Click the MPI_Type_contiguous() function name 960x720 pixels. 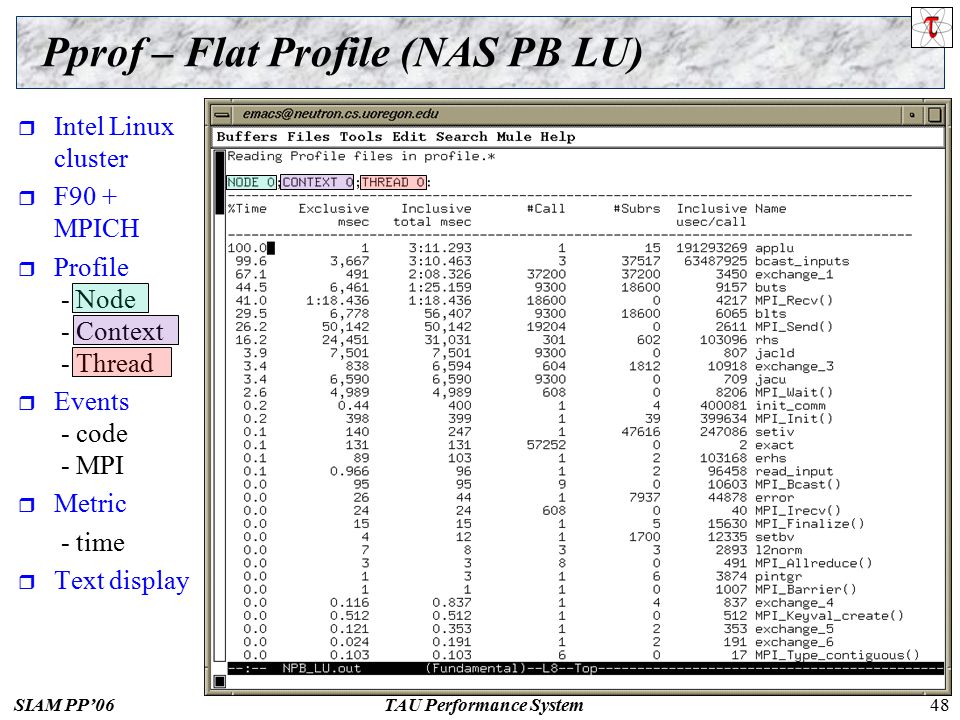pos(838,655)
